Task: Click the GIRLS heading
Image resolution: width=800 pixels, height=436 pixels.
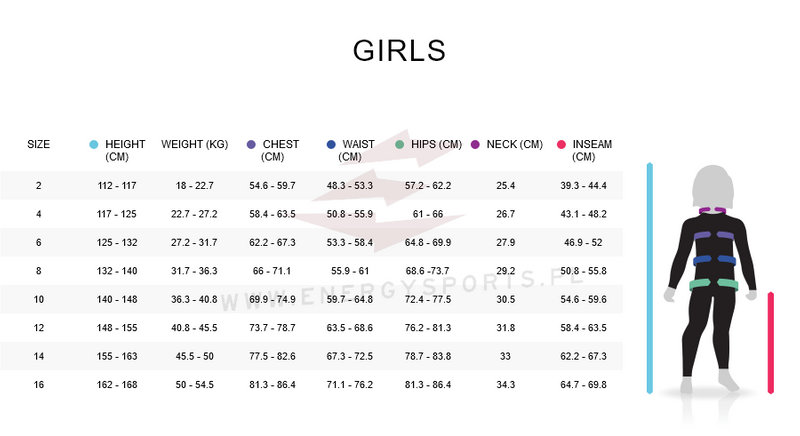Action: [399, 51]
